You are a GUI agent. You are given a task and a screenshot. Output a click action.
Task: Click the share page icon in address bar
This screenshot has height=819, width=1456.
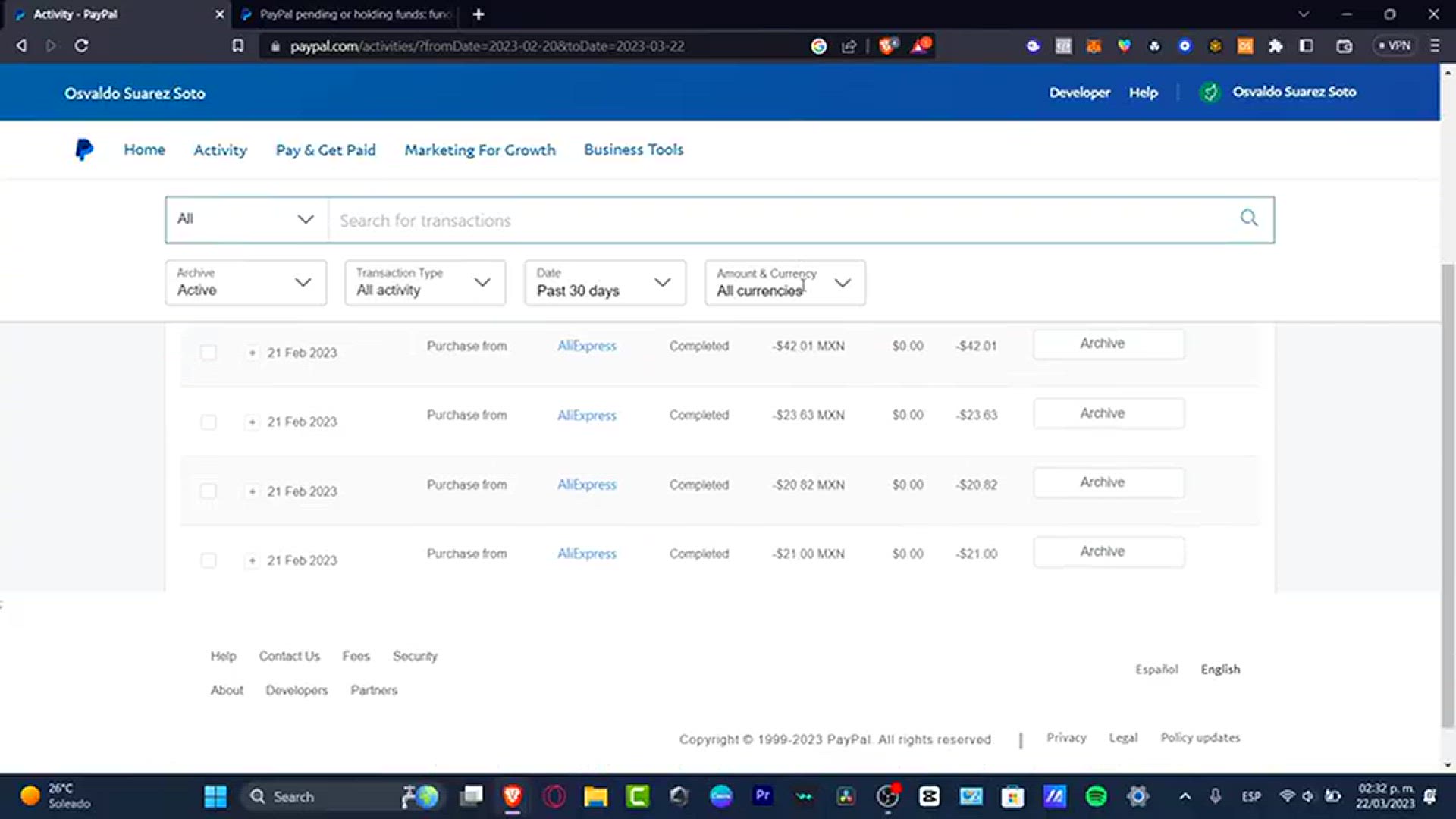coord(849,46)
